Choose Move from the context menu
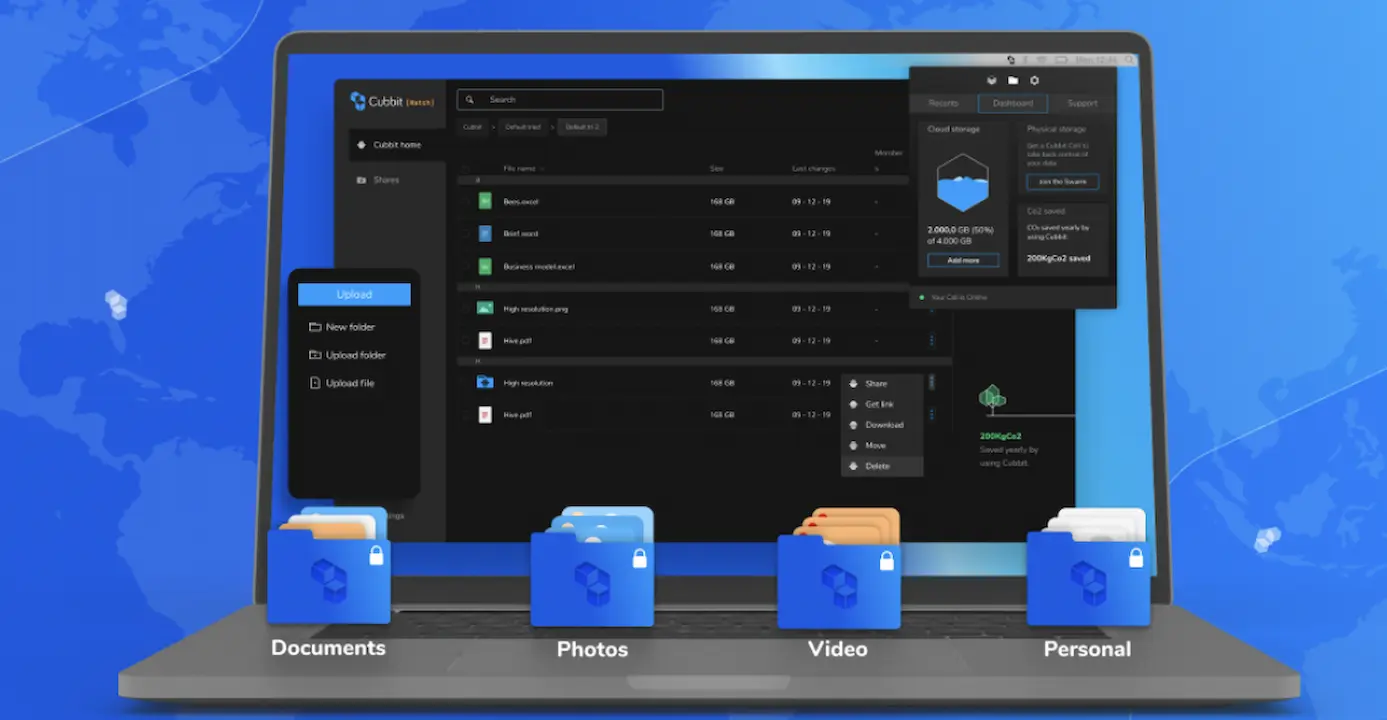This screenshot has width=1387, height=720. [x=882, y=445]
